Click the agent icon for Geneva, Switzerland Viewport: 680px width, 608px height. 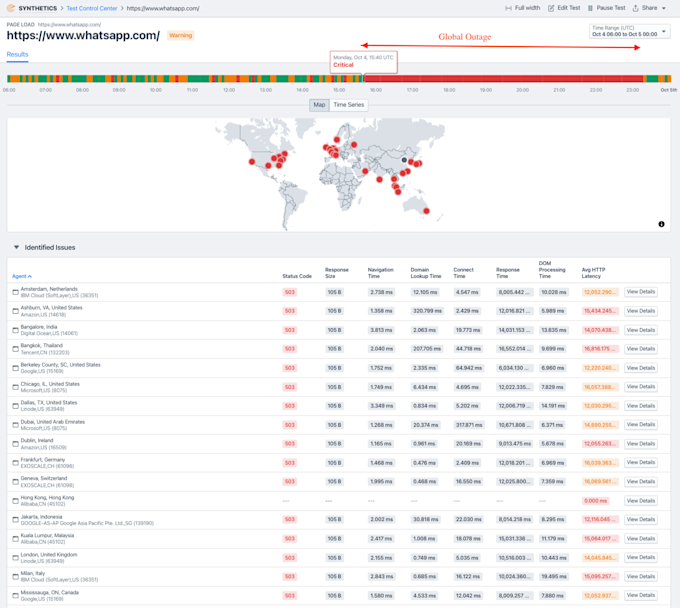coord(15,481)
